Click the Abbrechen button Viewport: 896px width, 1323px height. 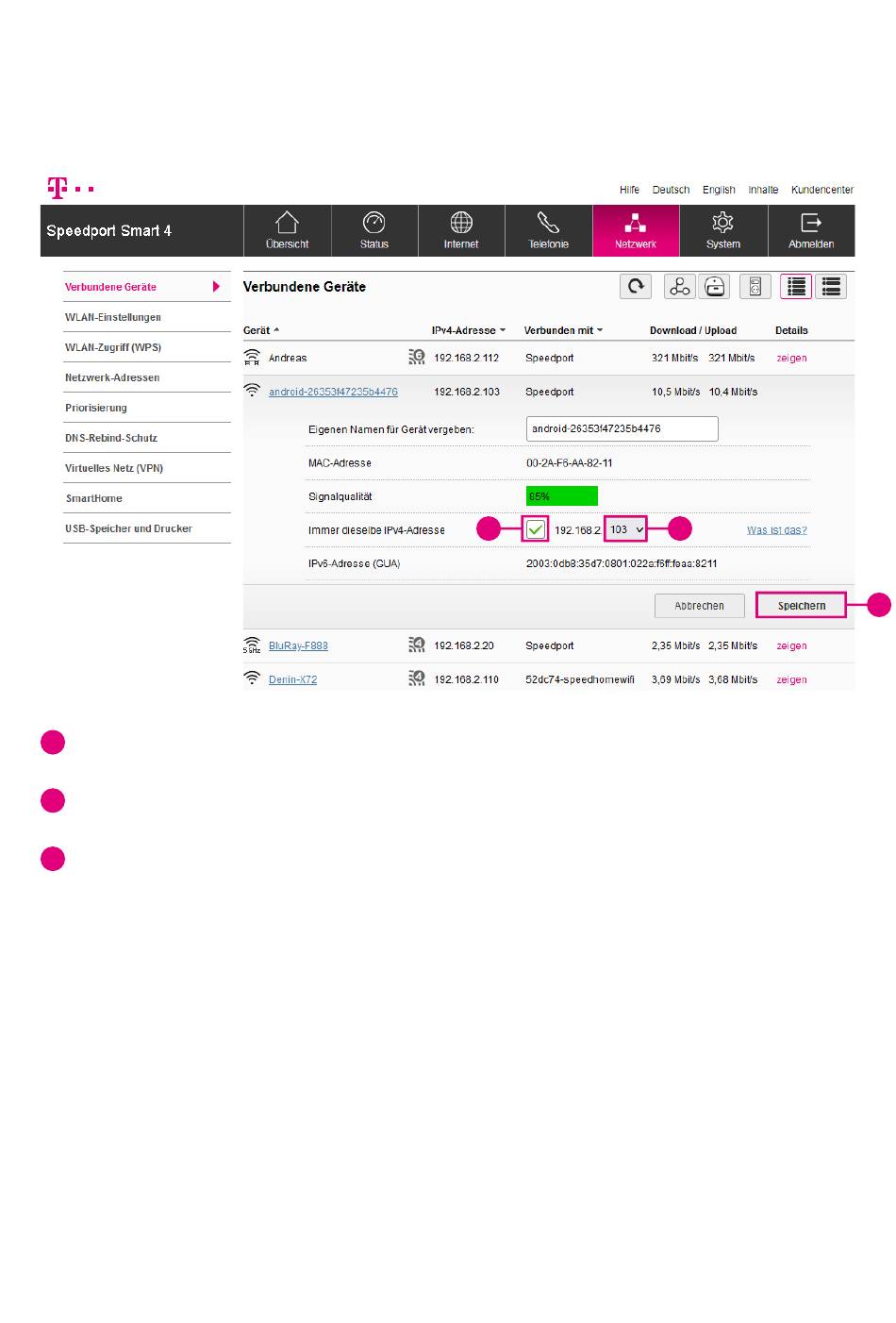coord(700,606)
